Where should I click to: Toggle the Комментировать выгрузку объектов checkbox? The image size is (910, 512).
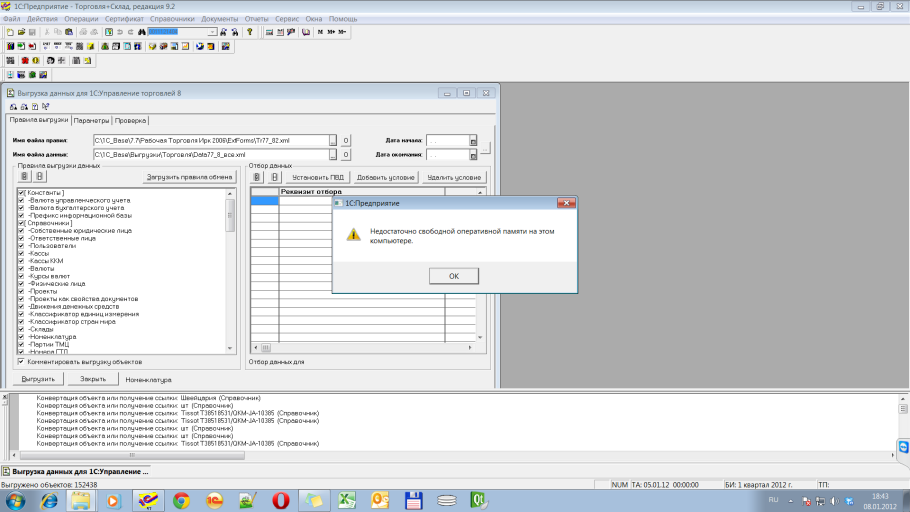[x=21, y=361]
